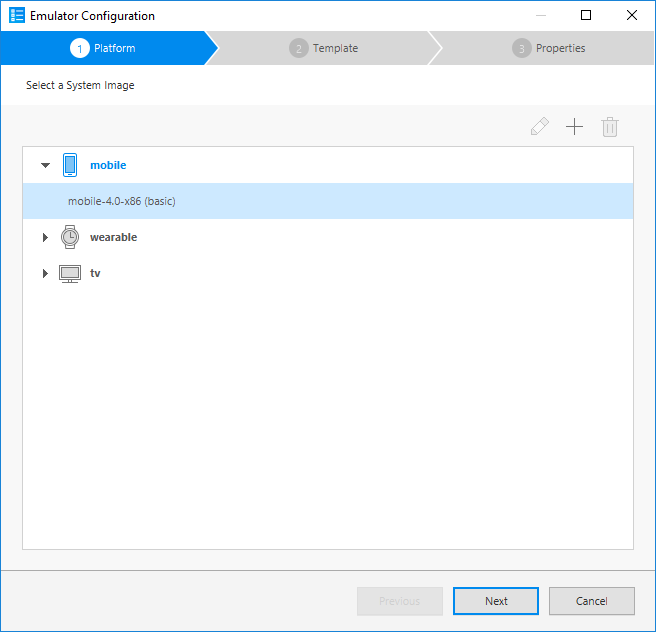
Task: Switch to the Template step tab
Action: [x=324, y=48]
